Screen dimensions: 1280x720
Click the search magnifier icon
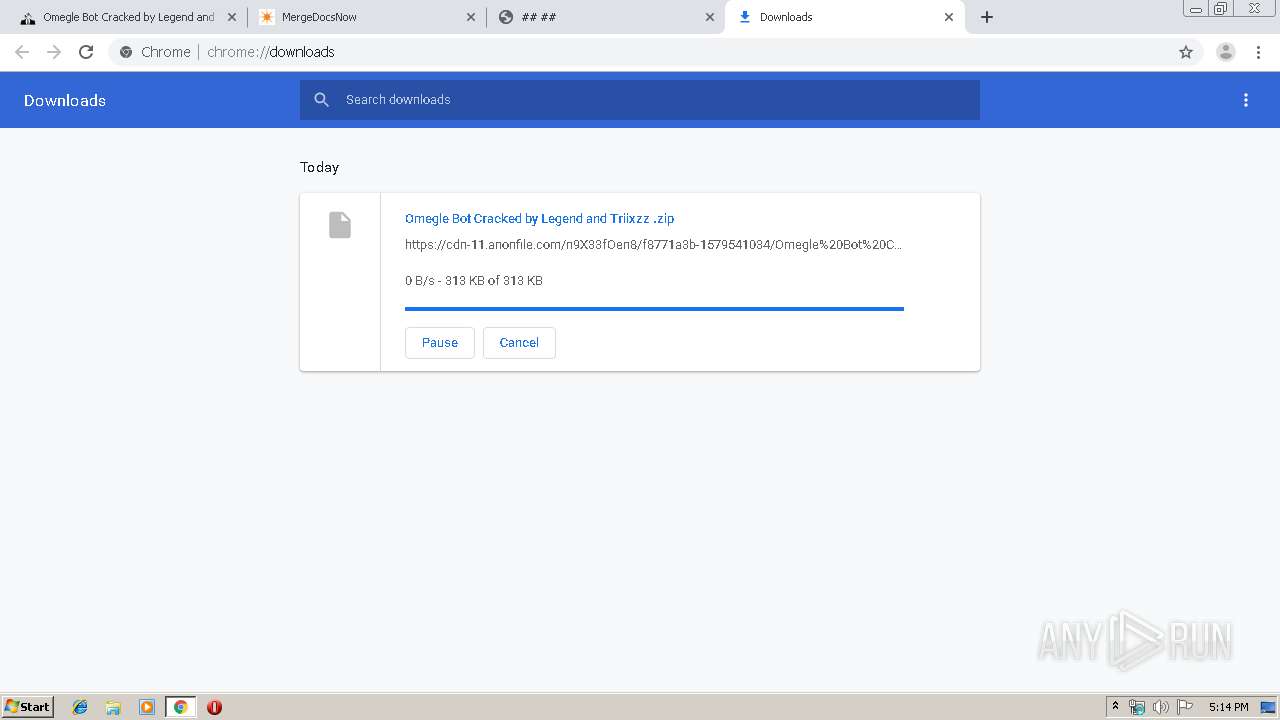[321, 100]
